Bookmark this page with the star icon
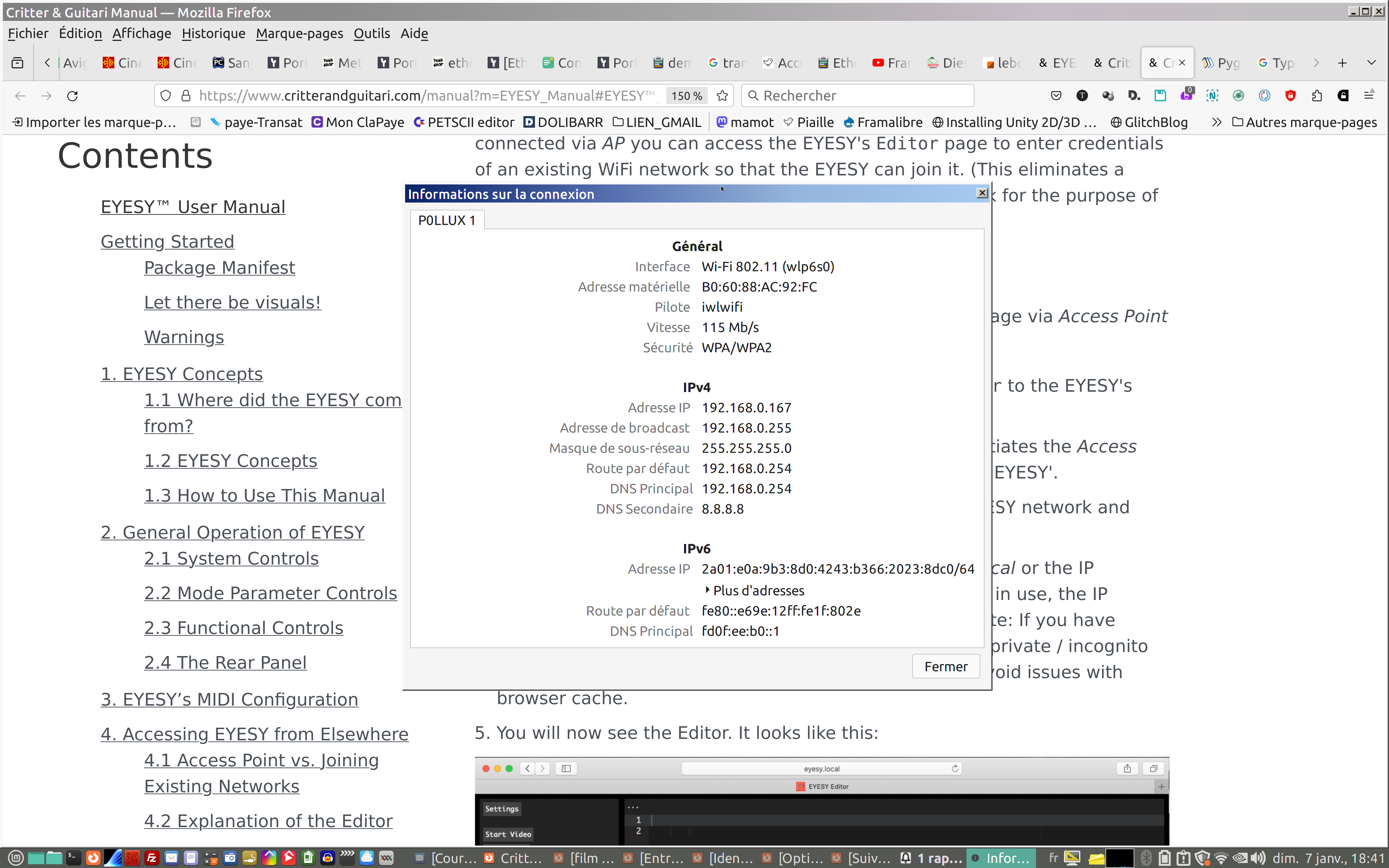 tap(722, 96)
